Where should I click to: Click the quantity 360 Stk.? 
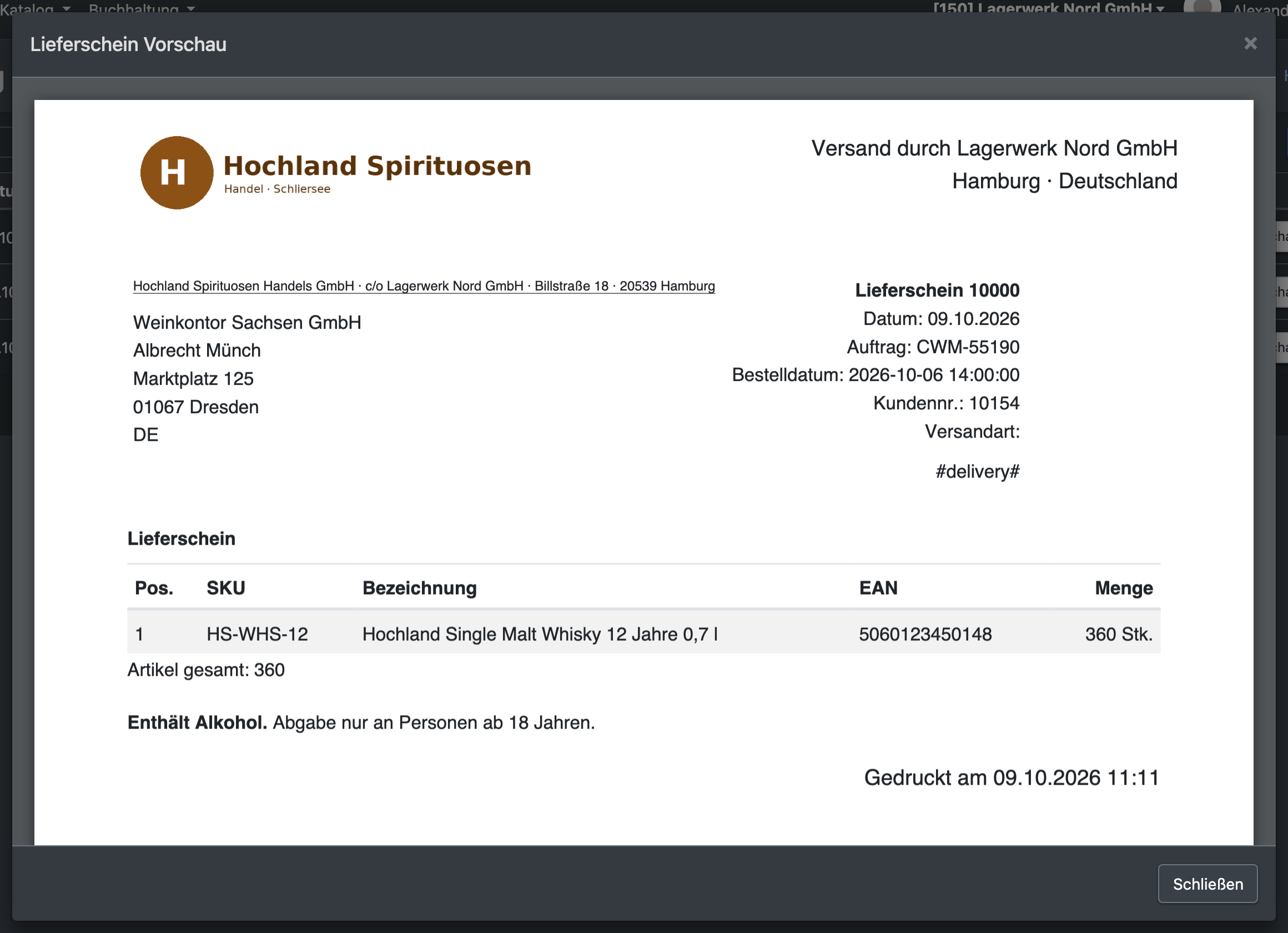point(1119,634)
